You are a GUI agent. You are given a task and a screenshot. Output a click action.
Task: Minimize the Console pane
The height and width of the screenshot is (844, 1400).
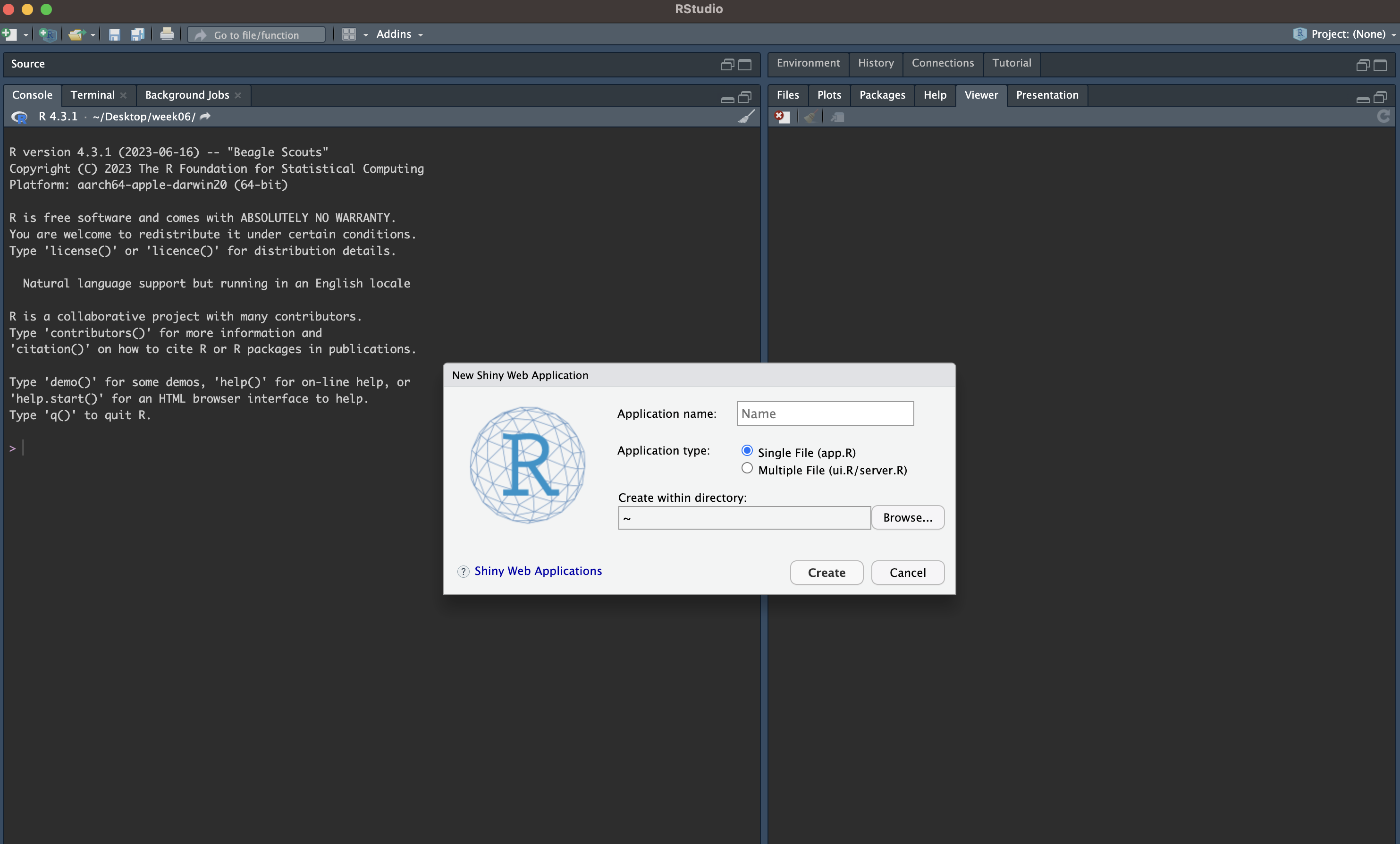[x=727, y=99]
